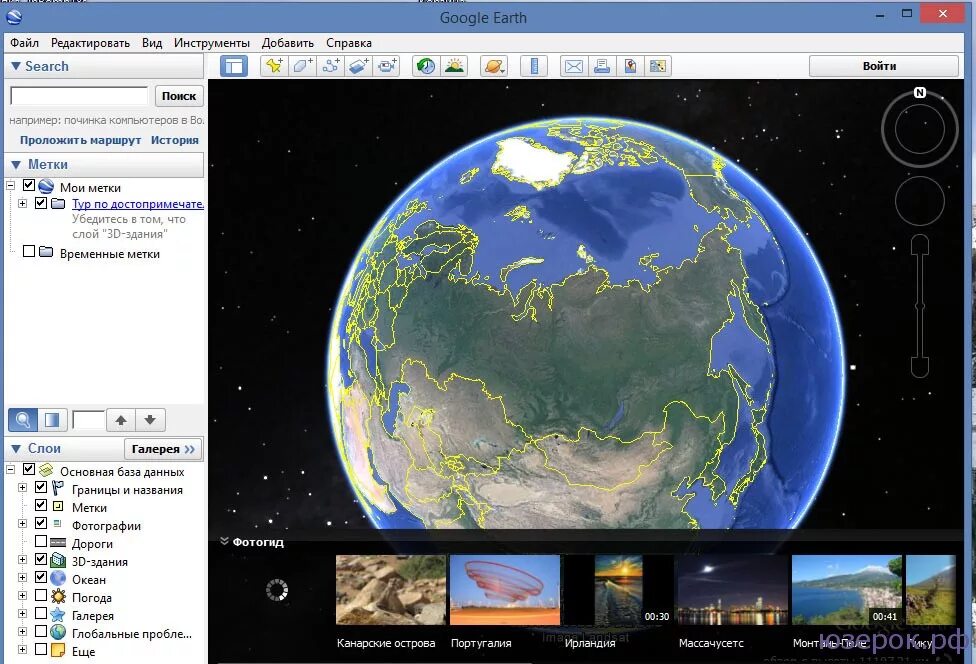Click the search magnifier icon below places panel
The height and width of the screenshot is (664, 976).
pos(23,420)
